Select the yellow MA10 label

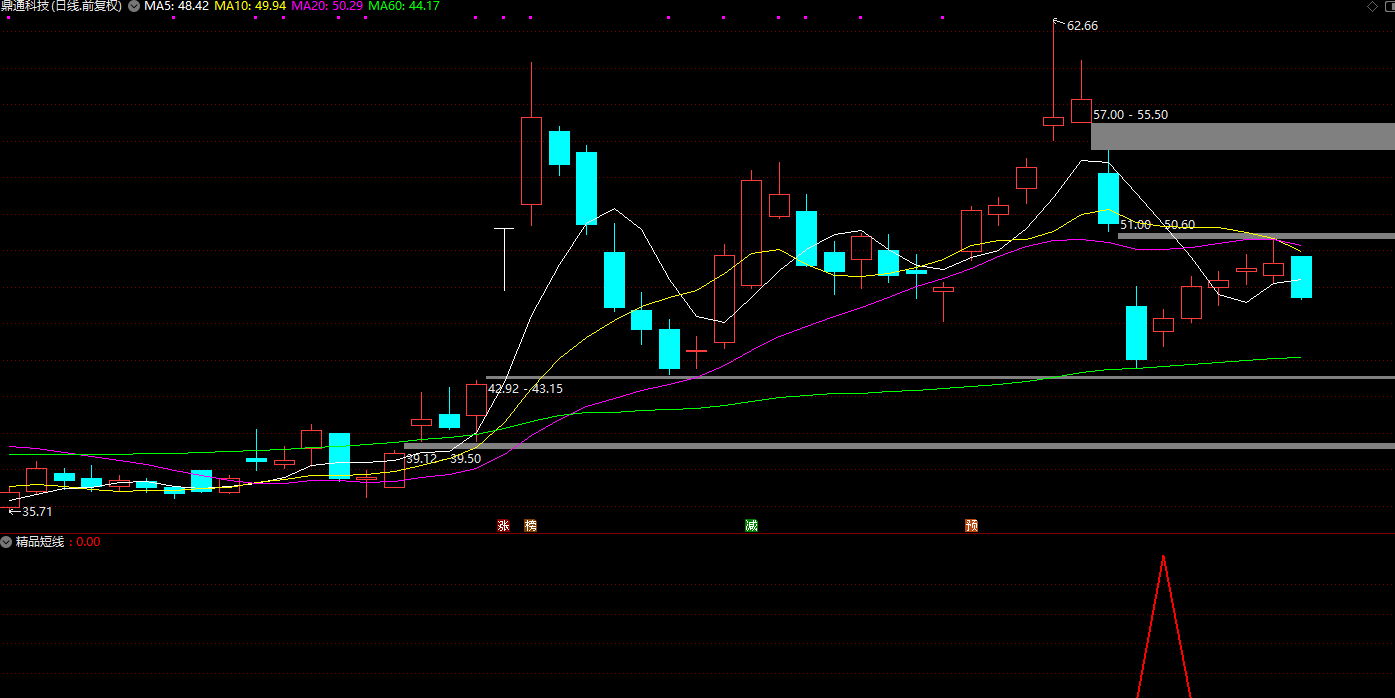click(x=250, y=6)
